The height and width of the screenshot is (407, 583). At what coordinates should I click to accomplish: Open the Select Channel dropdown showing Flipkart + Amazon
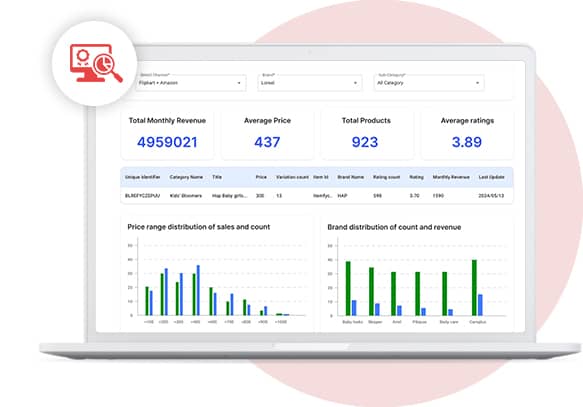(x=190, y=83)
